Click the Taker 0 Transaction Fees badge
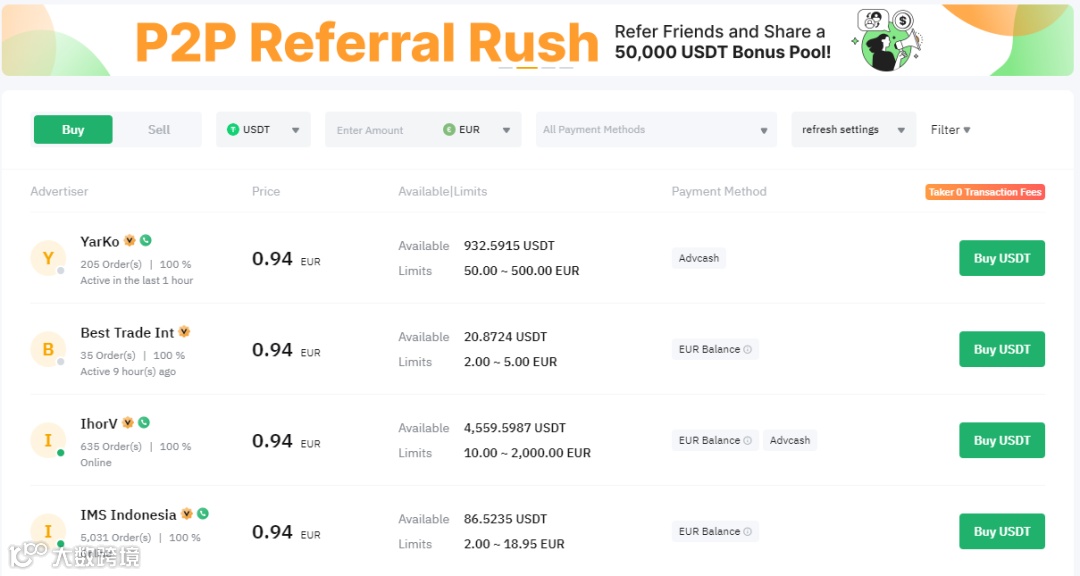 coord(985,192)
